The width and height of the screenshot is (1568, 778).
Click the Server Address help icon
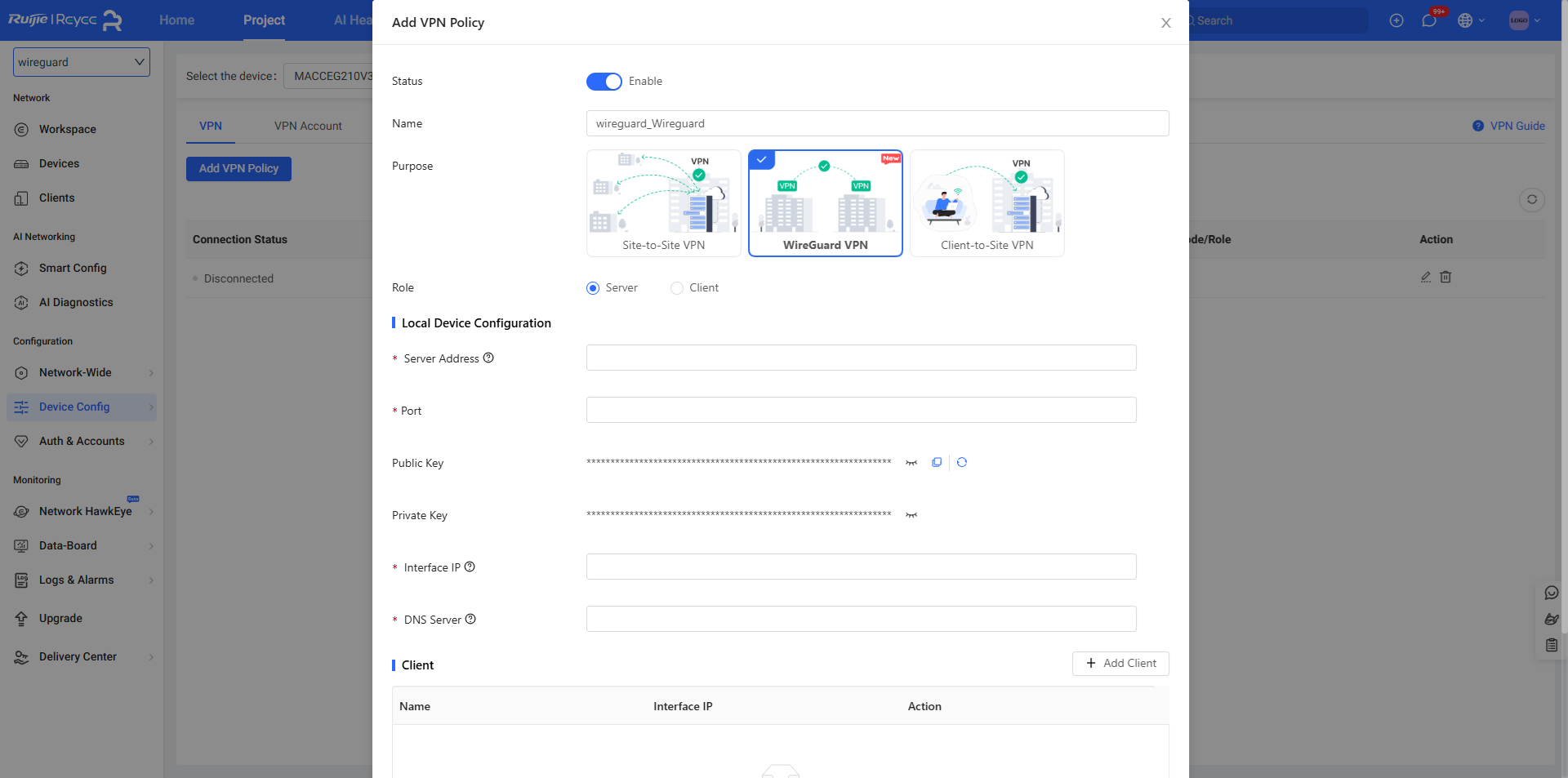tap(488, 358)
